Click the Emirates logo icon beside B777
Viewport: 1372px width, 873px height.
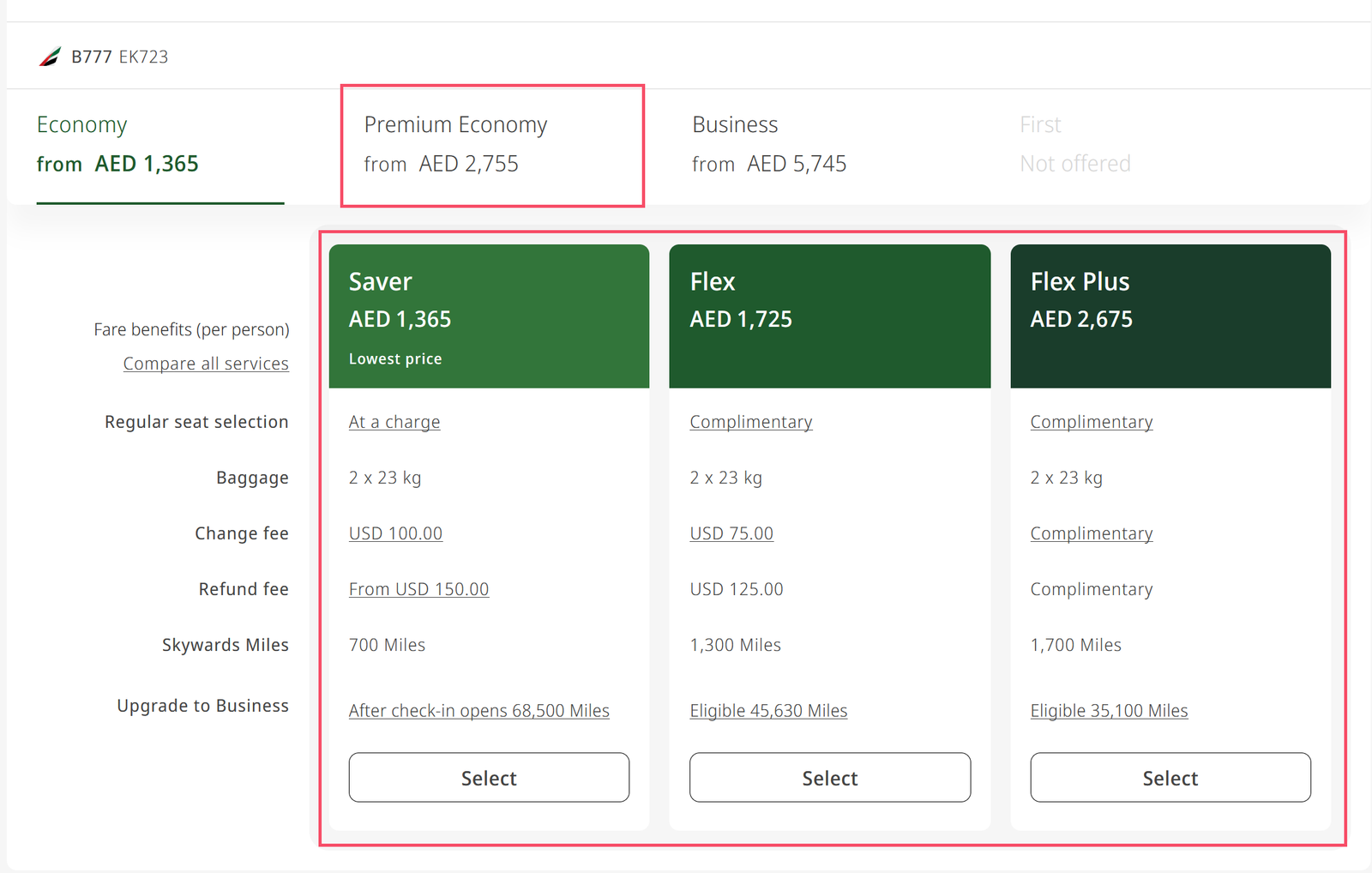click(x=50, y=57)
